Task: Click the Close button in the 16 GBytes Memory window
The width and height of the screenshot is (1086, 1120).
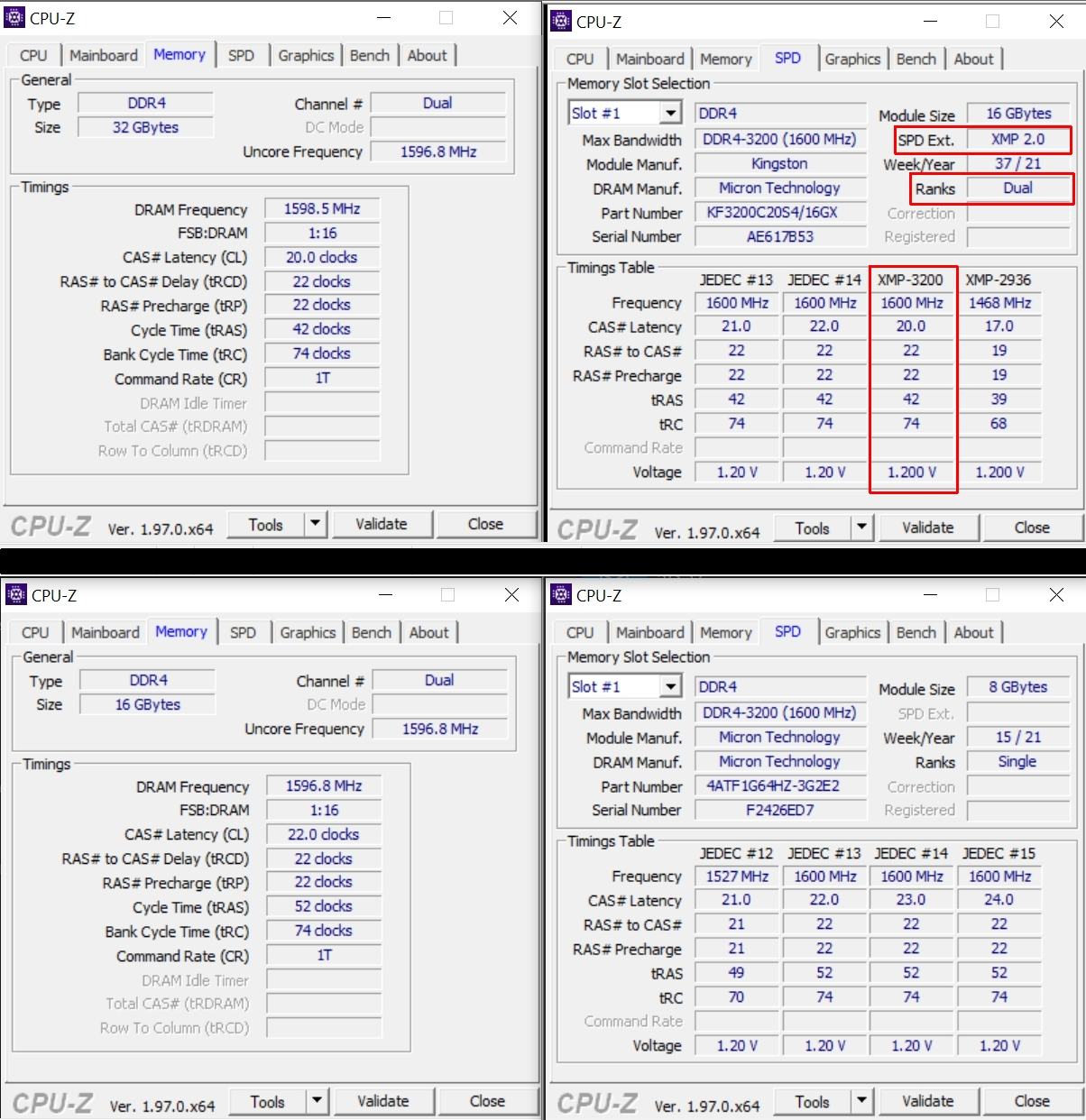Action: coord(487,1101)
